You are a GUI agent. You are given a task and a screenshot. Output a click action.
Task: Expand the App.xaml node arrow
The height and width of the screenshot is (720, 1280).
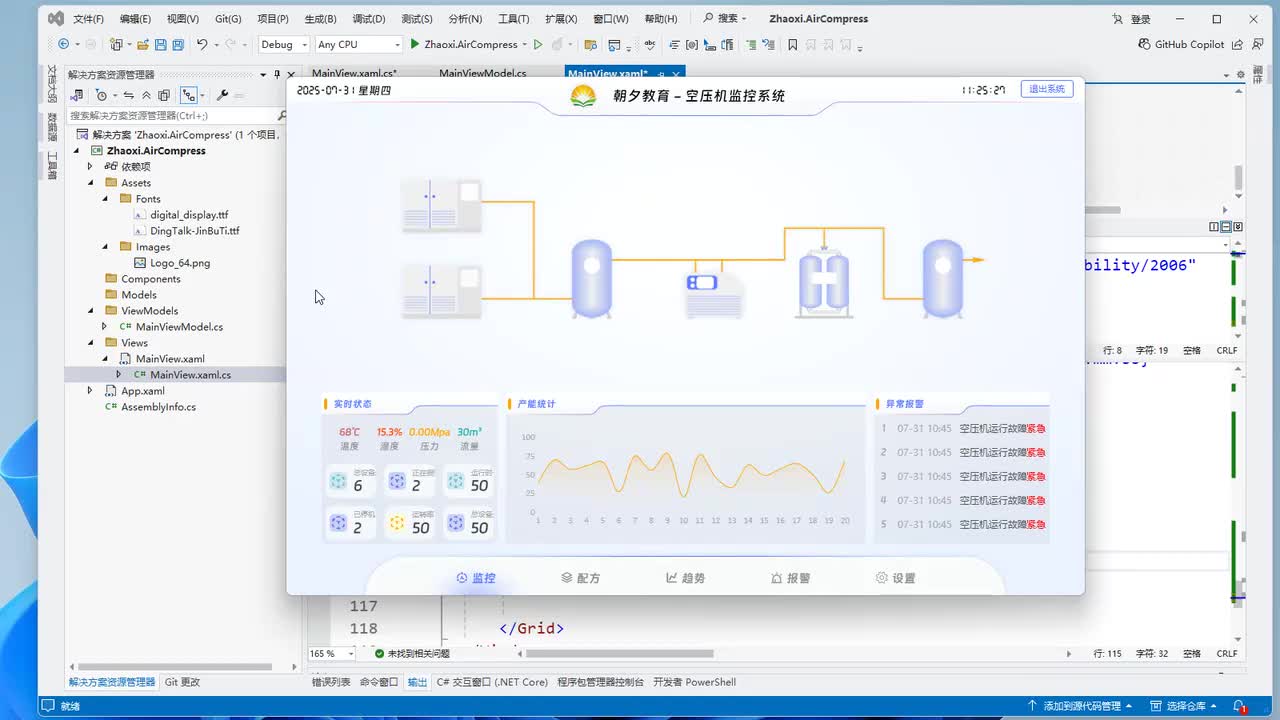pyautogui.click(x=90, y=391)
